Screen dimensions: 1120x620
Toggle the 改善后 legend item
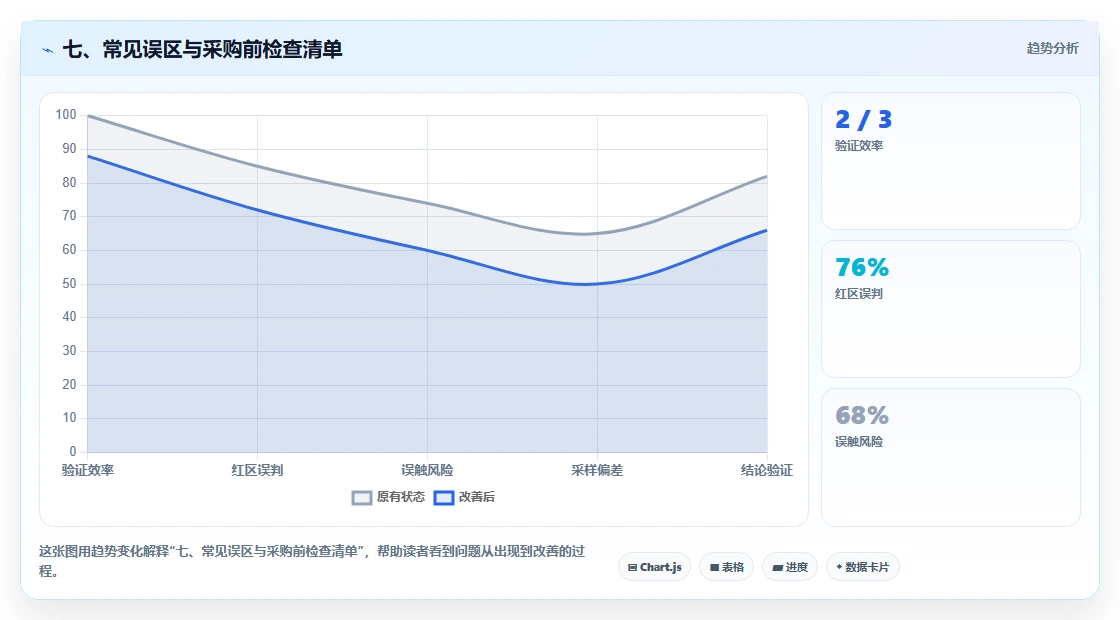[464, 497]
